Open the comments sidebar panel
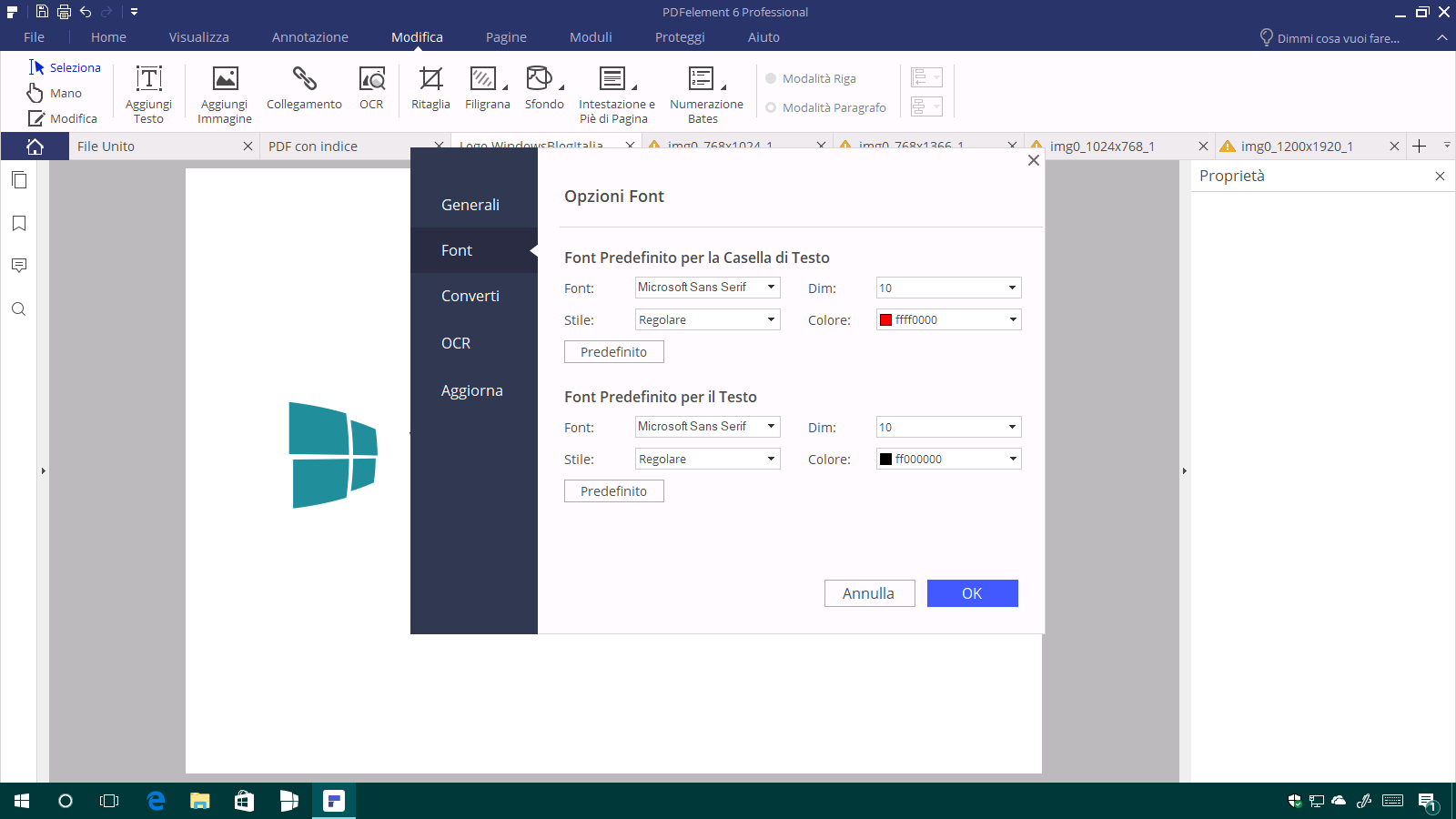 (19, 266)
